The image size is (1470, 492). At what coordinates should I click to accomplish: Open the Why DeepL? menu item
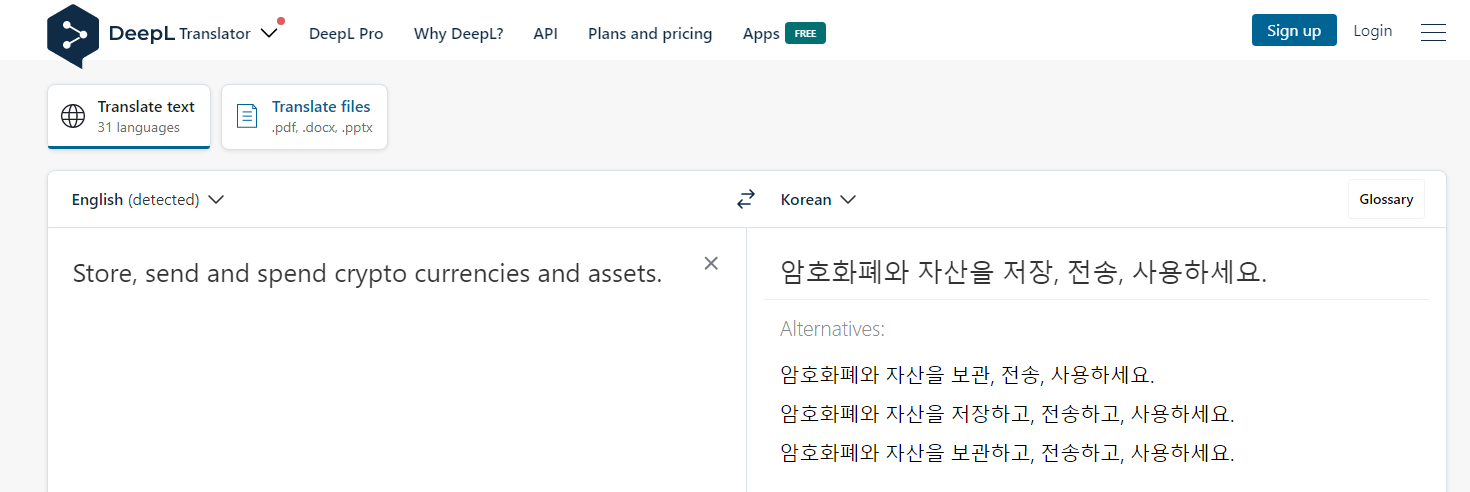click(458, 33)
